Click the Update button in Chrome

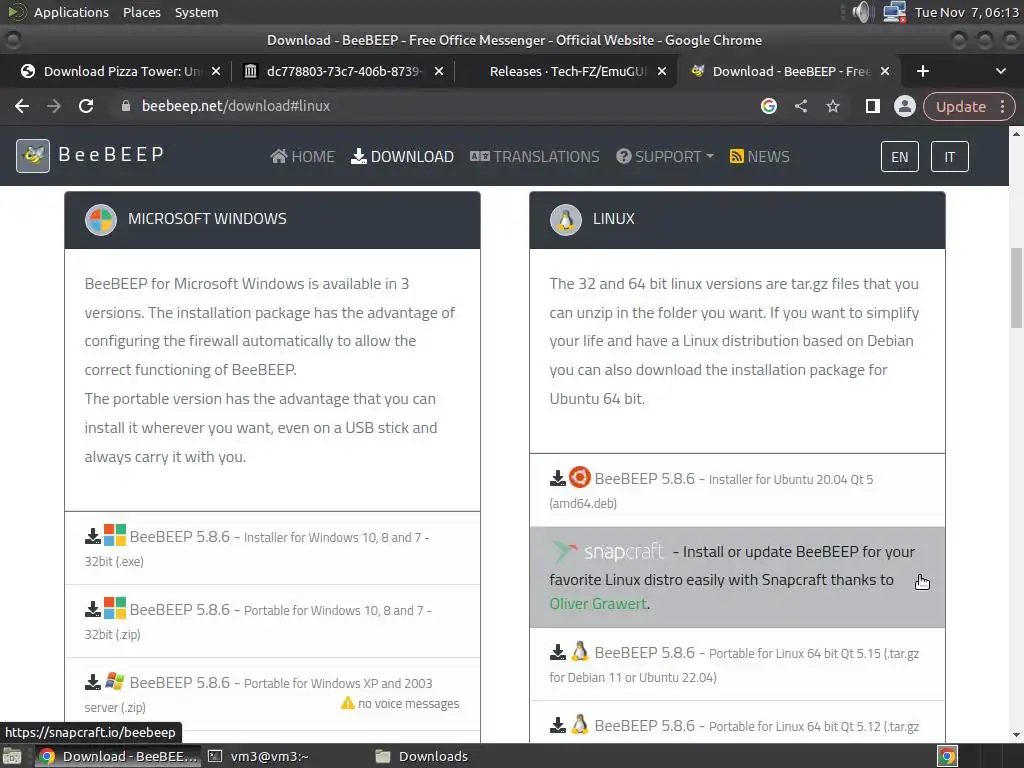point(961,106)
